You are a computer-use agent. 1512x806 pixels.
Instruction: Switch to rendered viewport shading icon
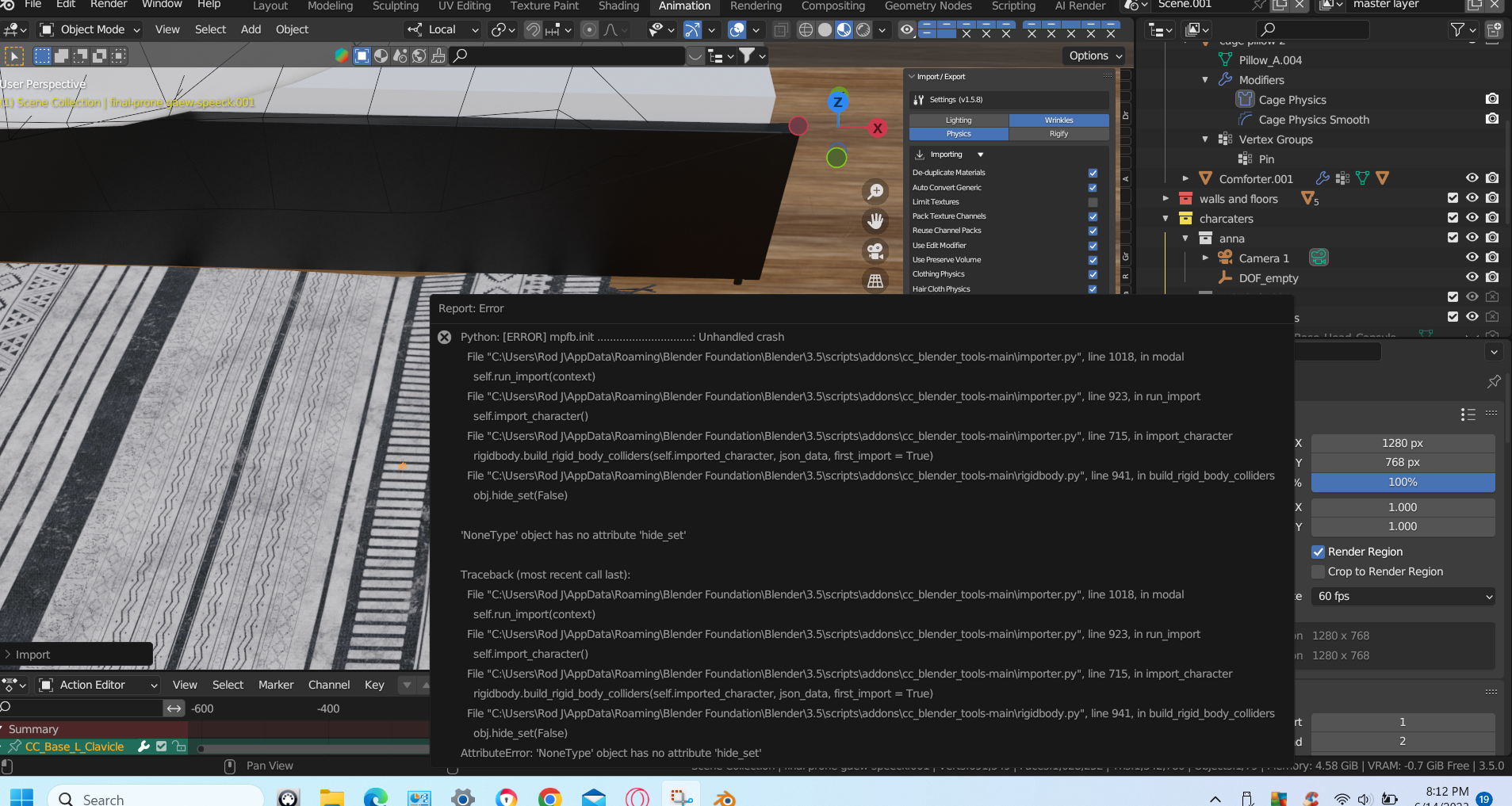(x=863, y=29)
